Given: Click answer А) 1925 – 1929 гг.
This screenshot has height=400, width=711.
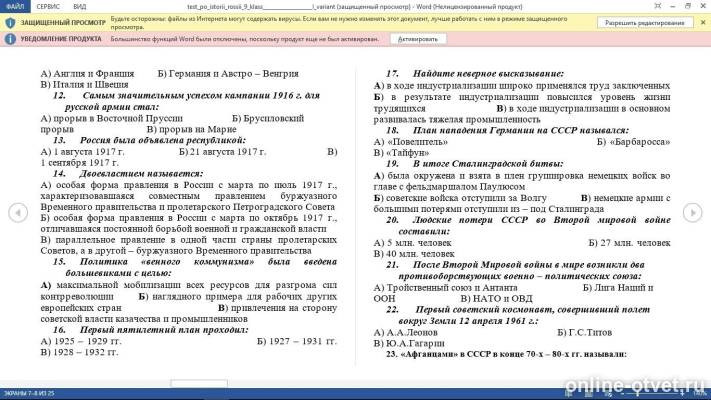Looking at the screenshot, I should [81, 341].
